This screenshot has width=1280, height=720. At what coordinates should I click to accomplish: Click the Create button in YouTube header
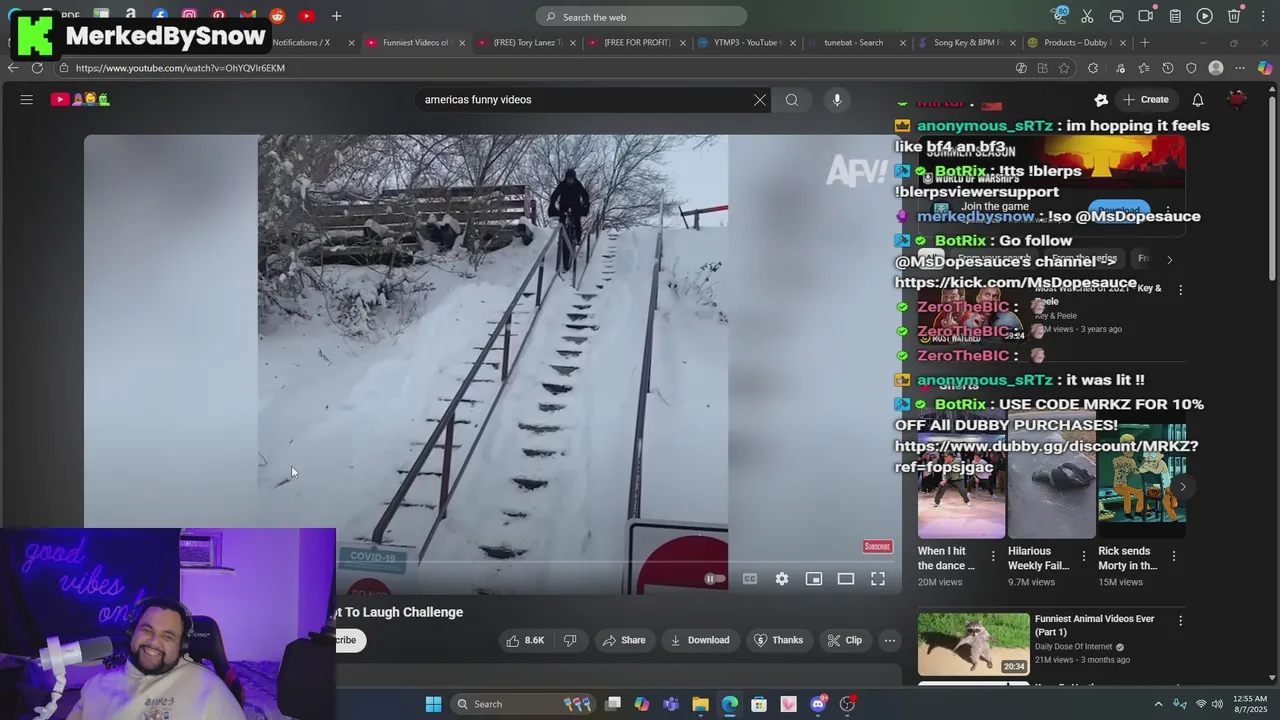point(1146,100)
